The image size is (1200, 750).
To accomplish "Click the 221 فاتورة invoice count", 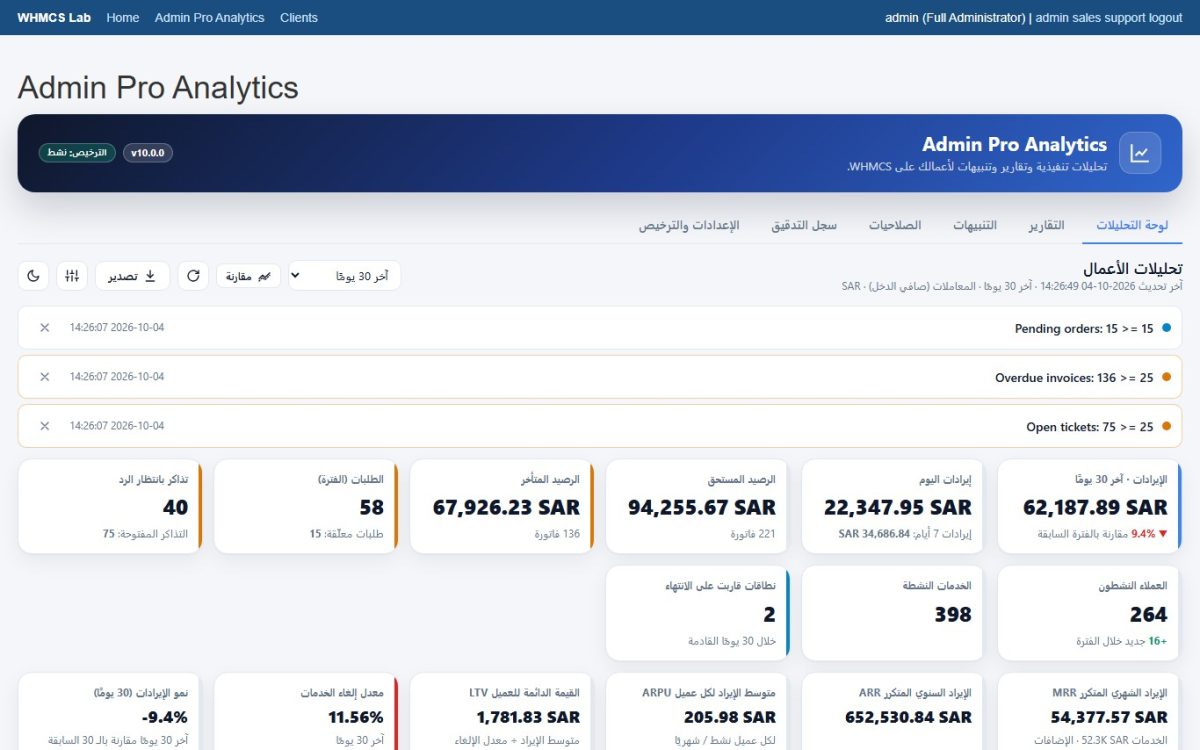I will [752, 534].
